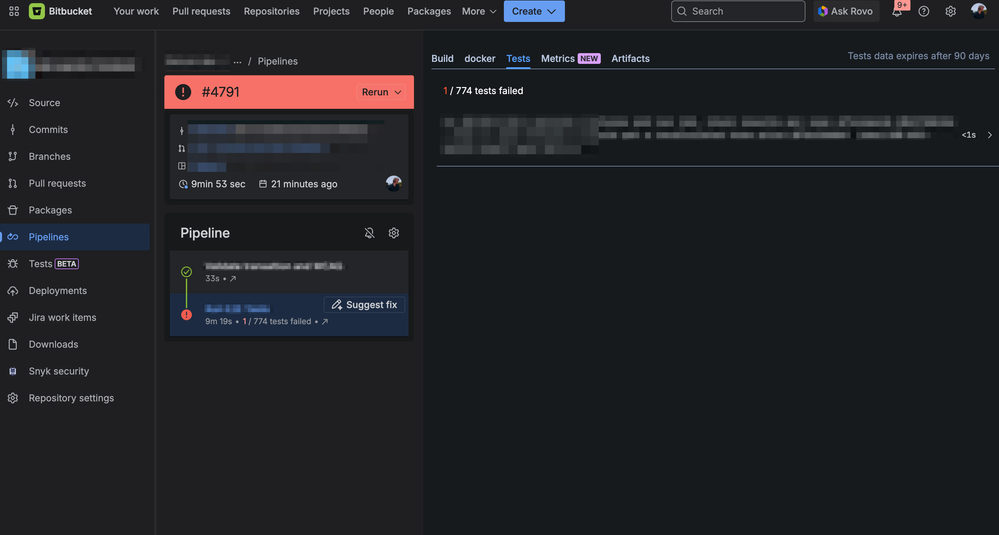Click the '<1s' test duration
This screenshot has height=535, width=999.
click(x=968, y=135)
